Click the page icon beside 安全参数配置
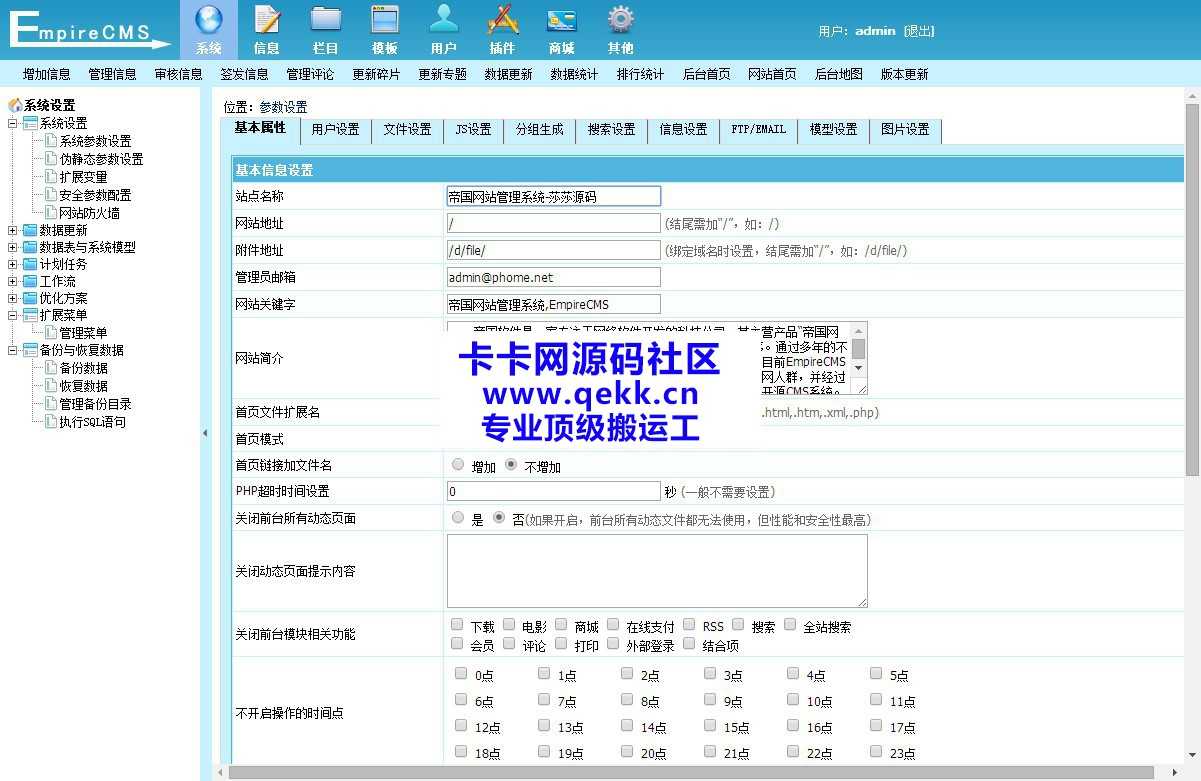 (51, 195)
